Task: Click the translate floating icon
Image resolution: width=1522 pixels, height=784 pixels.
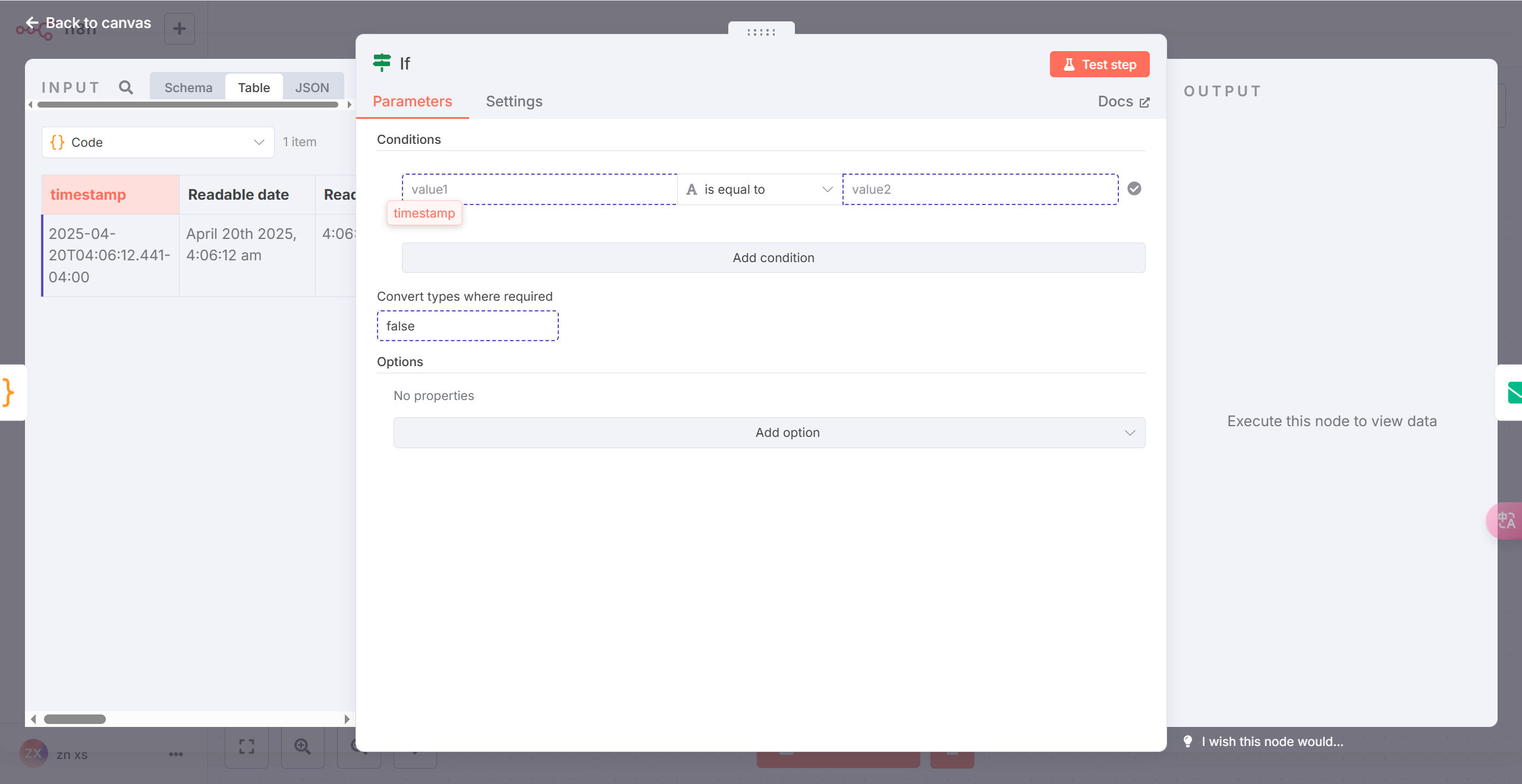Action: 1507,521
